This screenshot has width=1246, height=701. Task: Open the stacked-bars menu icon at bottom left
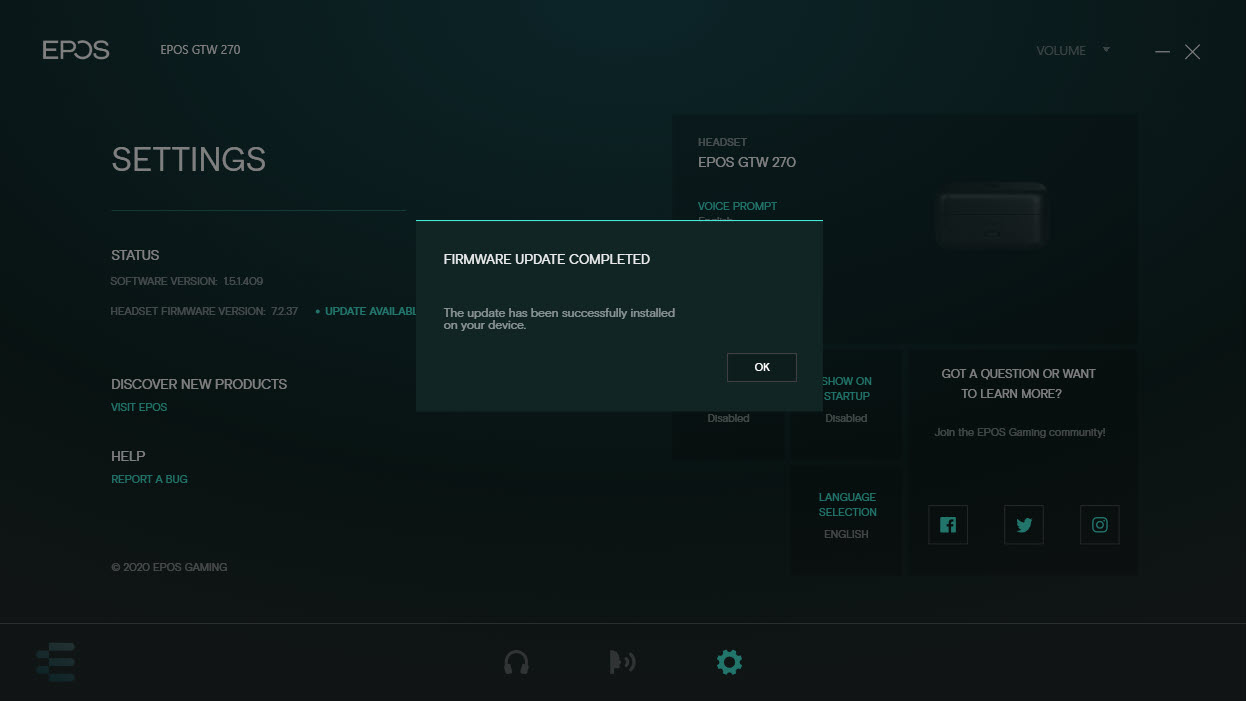pos(56,662)
